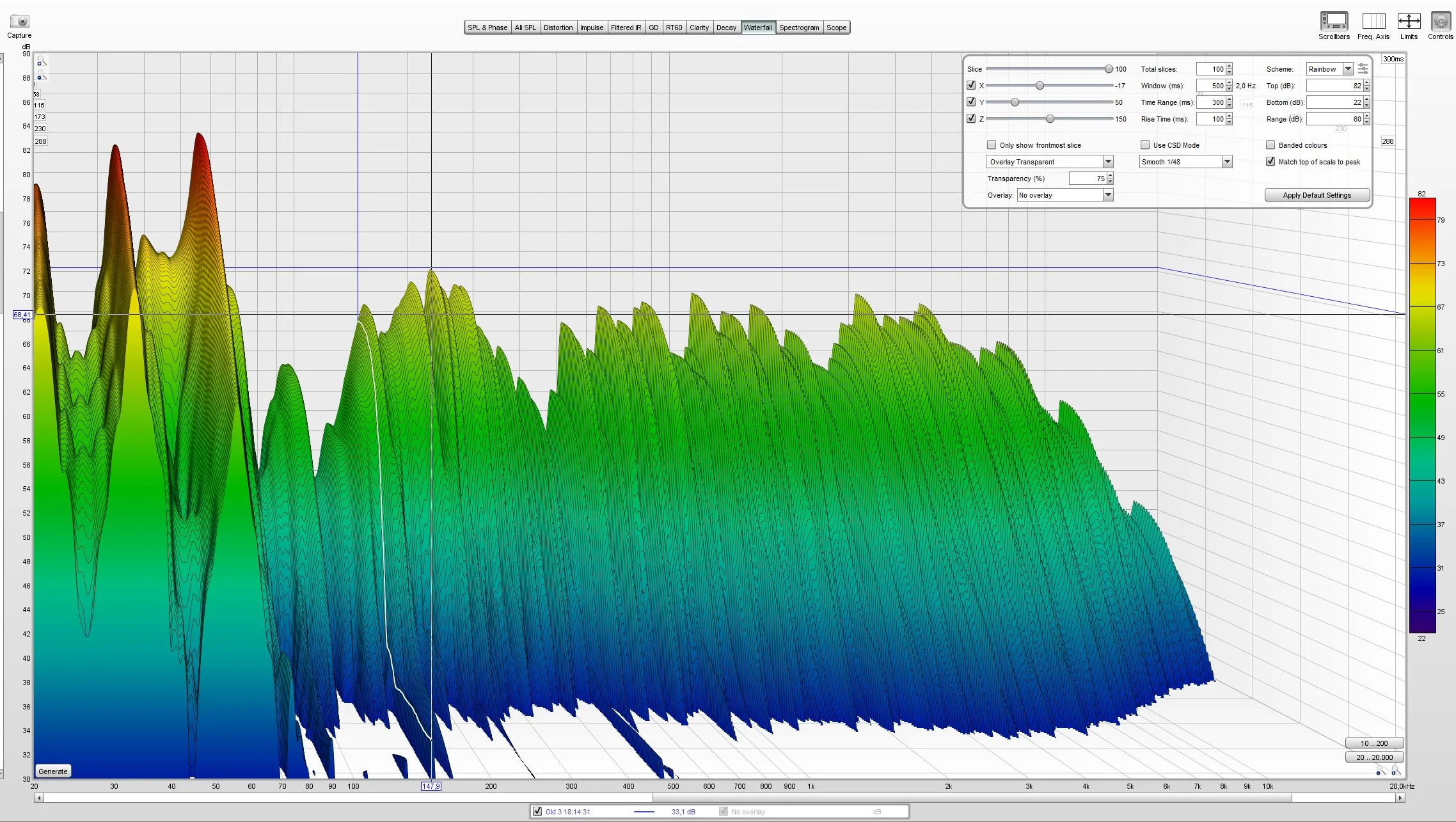Open the Scope tab
Viewport: 1456px width, 822px height.
click(836, 28)
